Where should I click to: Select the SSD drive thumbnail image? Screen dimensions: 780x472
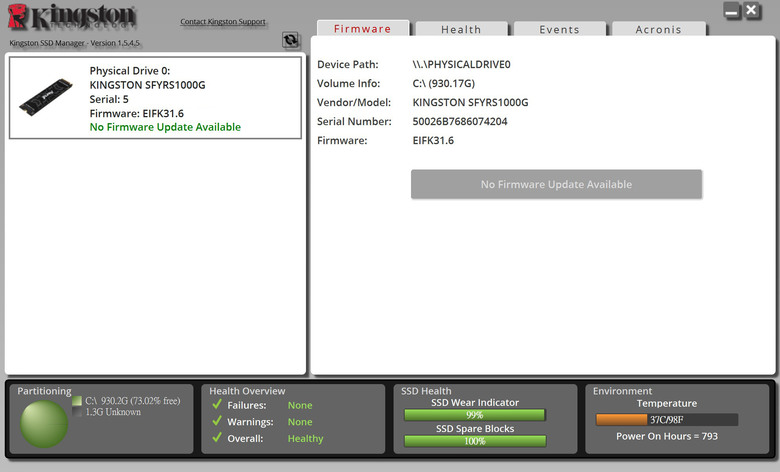click(x=46, y=97)
